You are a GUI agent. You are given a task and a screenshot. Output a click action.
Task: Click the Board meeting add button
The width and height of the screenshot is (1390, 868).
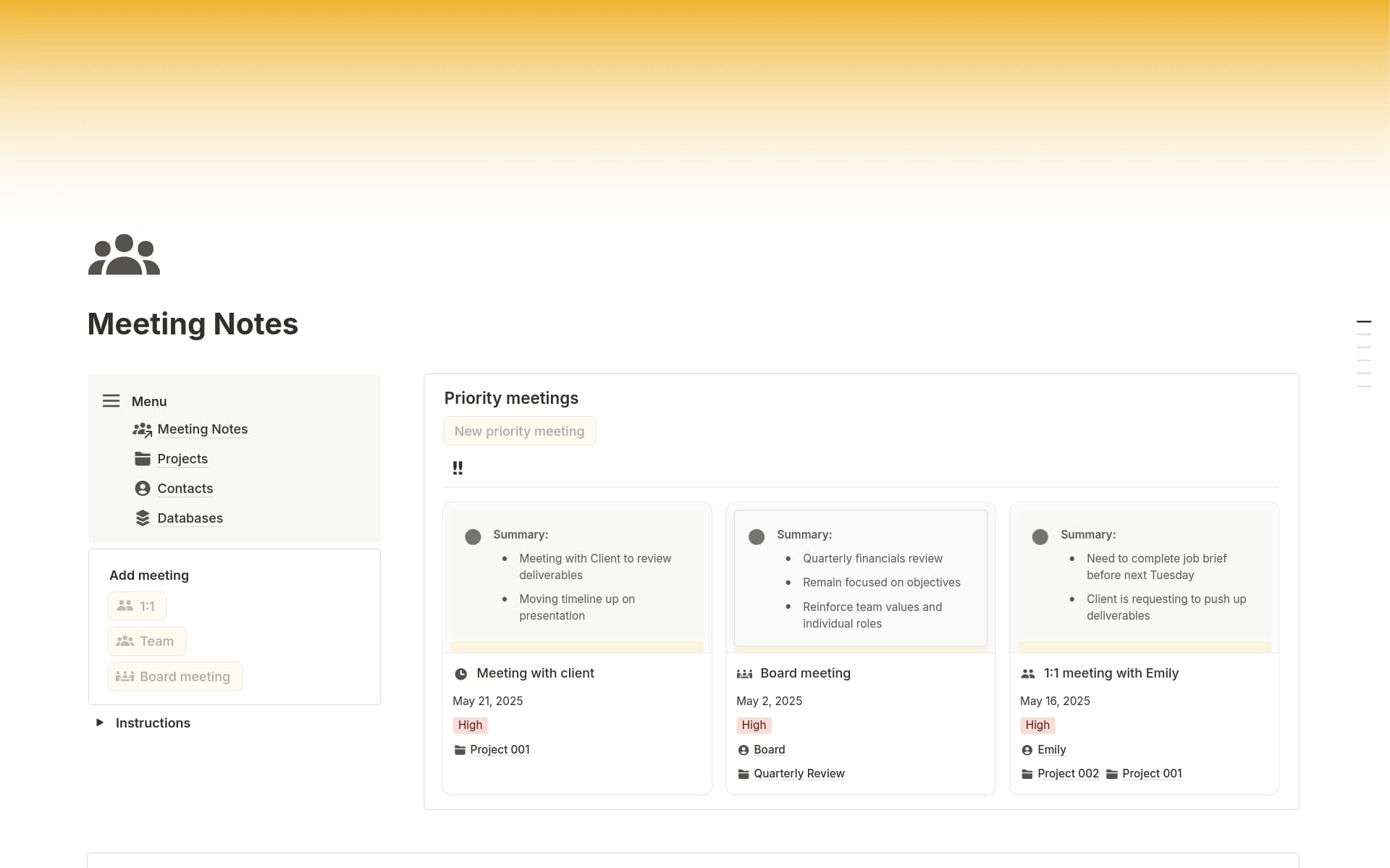(174, 676)
